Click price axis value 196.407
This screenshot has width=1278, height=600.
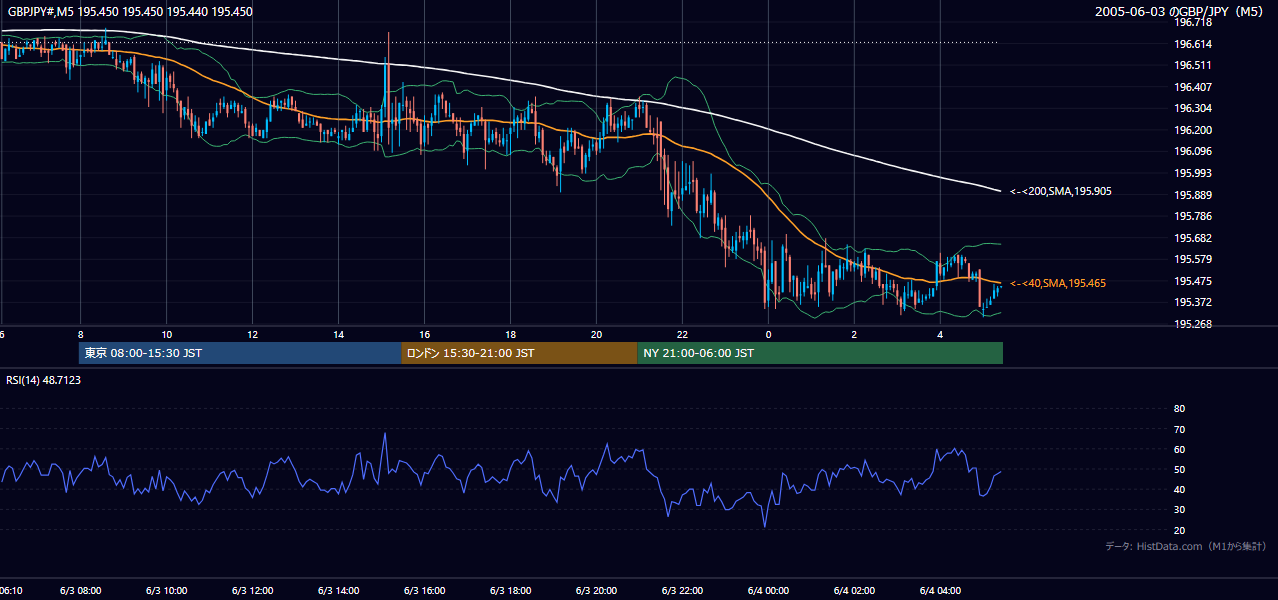pos(1194,87)
